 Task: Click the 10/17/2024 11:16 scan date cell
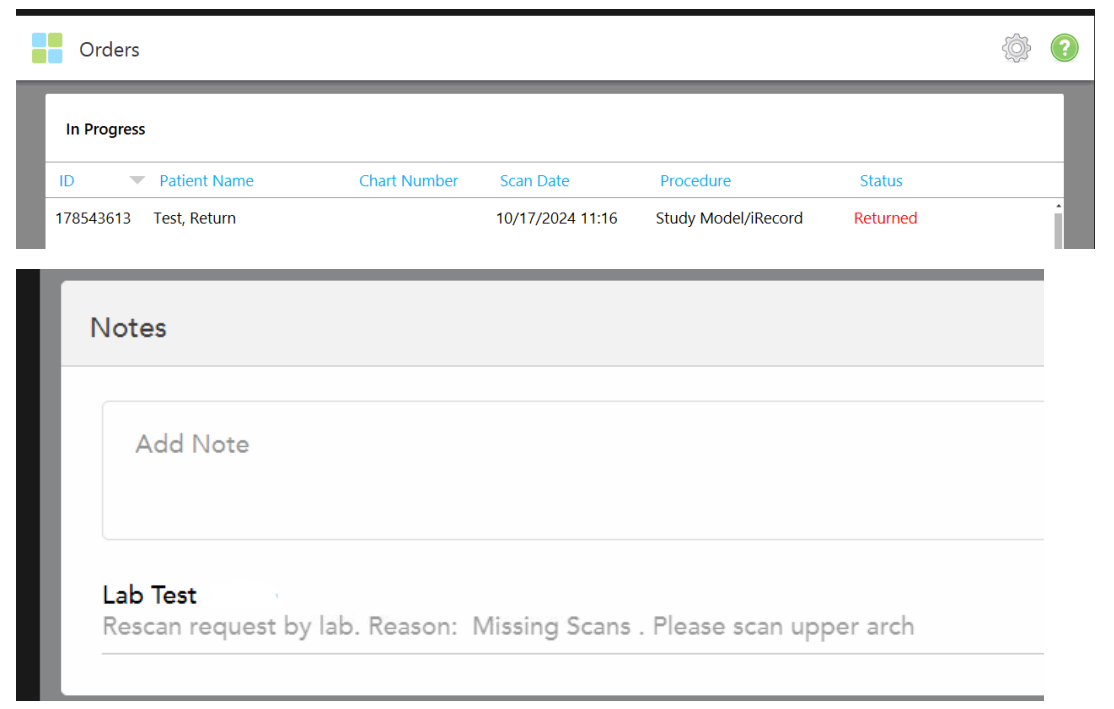click(556, 218)
